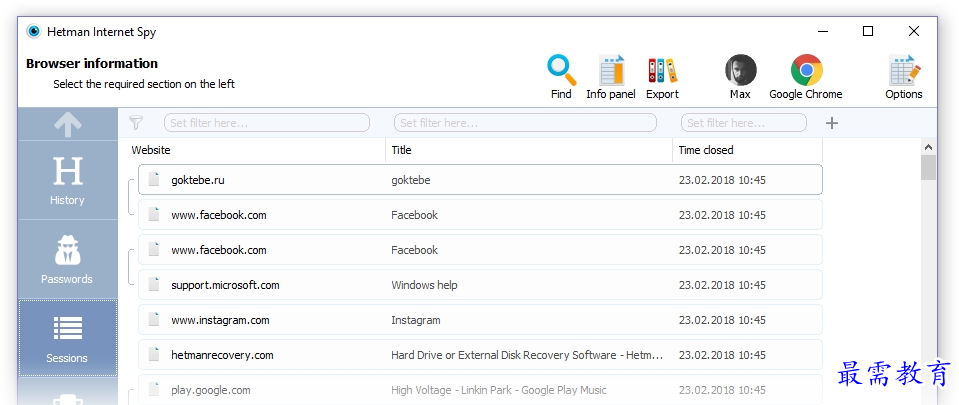Select the play.google.com row
This screenshot has width=959, height=405.
point(480,390)
